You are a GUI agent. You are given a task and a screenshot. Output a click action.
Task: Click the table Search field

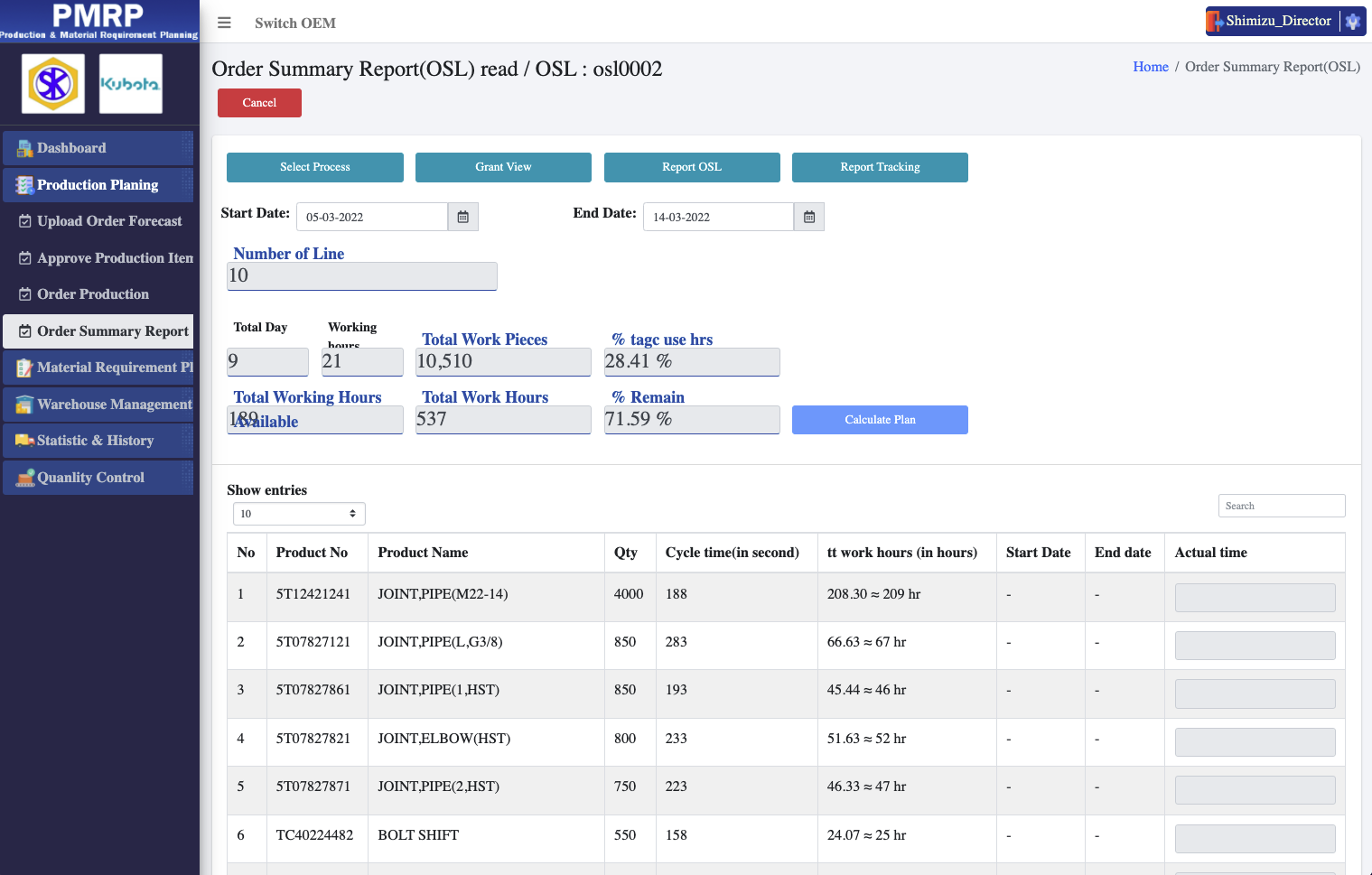(x=1281, y=506)
